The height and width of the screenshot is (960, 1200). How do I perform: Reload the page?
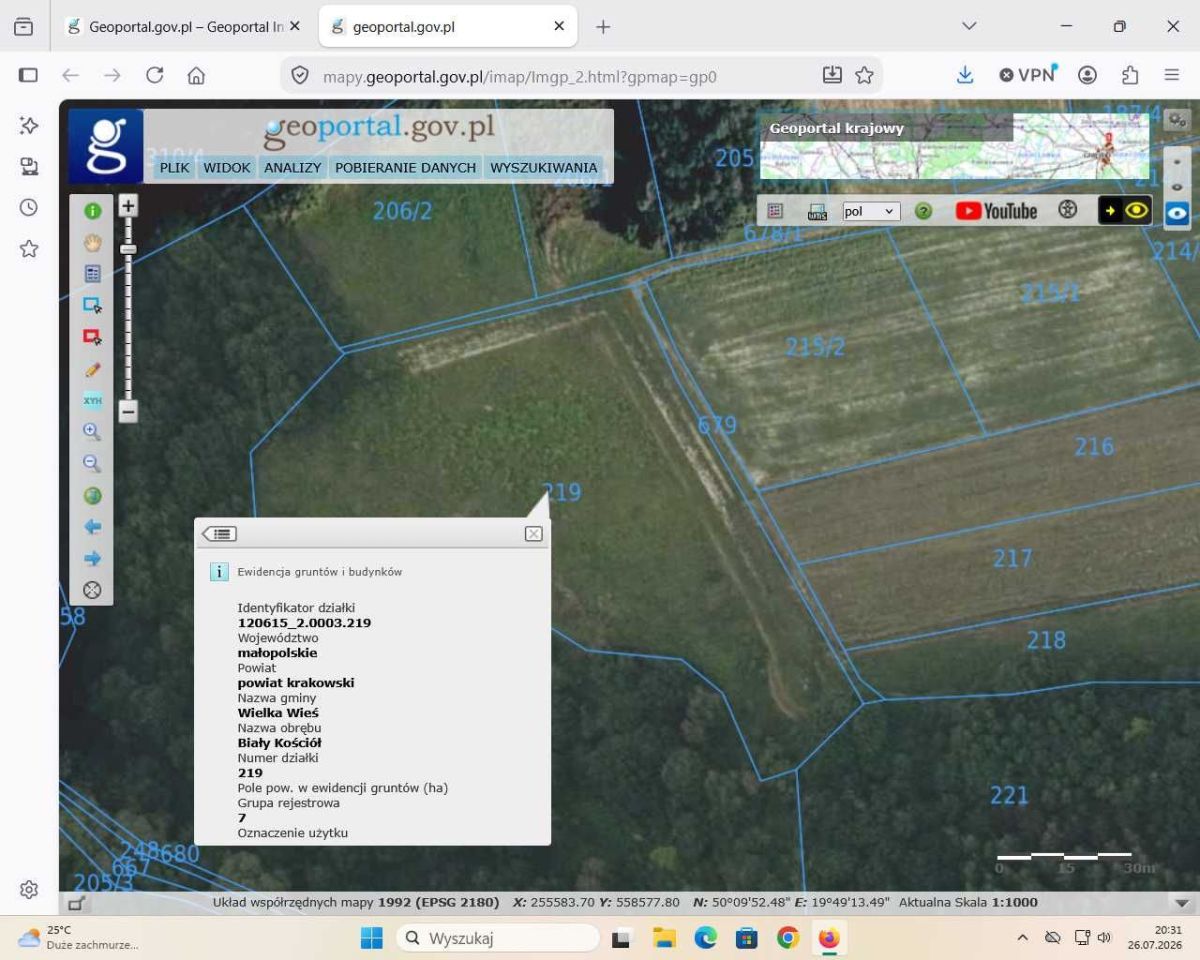coord(154,75)
